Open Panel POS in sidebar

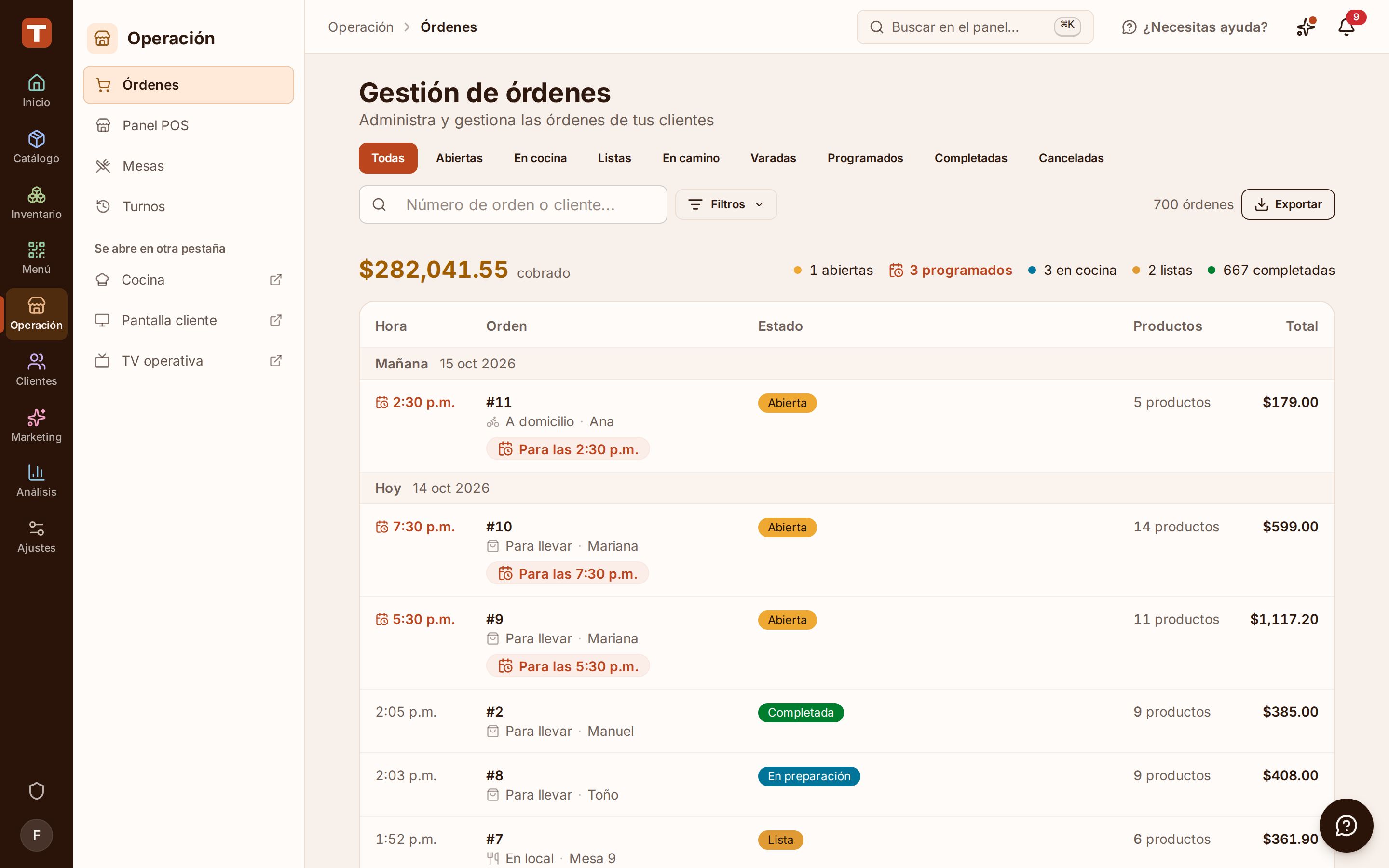188,125
